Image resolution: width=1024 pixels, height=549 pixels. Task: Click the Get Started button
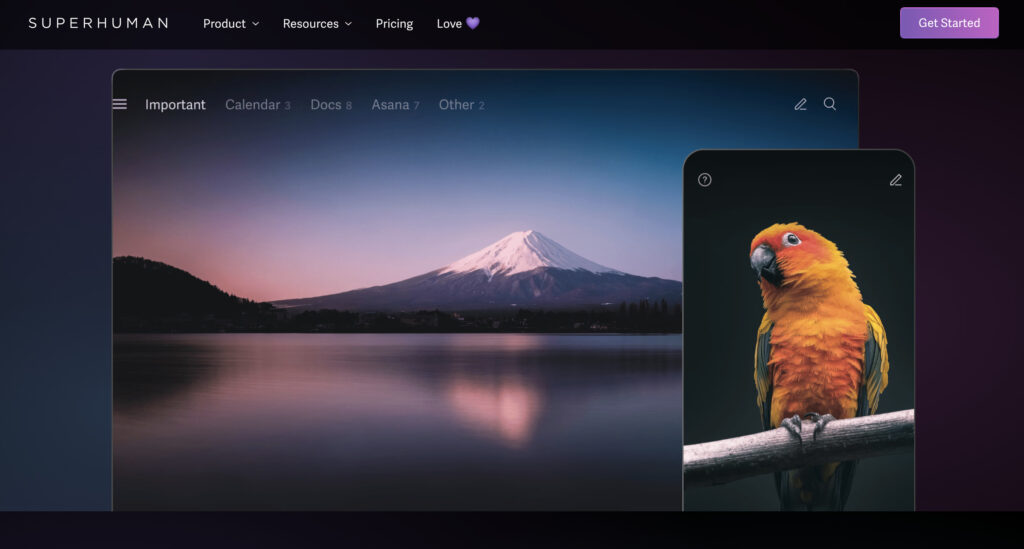coord(949,23)
